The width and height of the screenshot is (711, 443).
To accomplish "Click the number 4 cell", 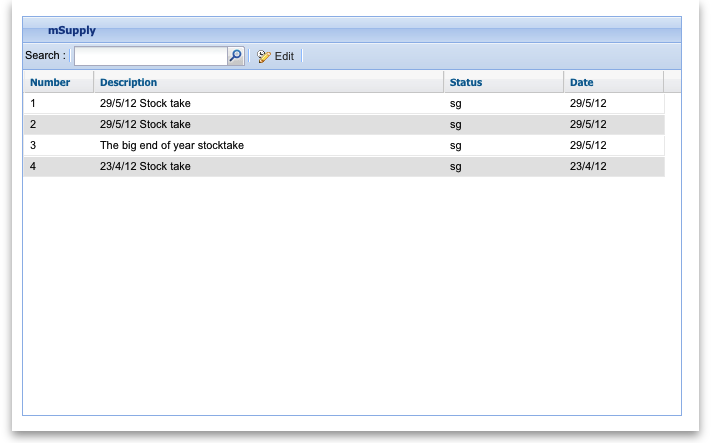I will [x=33, y=166].
